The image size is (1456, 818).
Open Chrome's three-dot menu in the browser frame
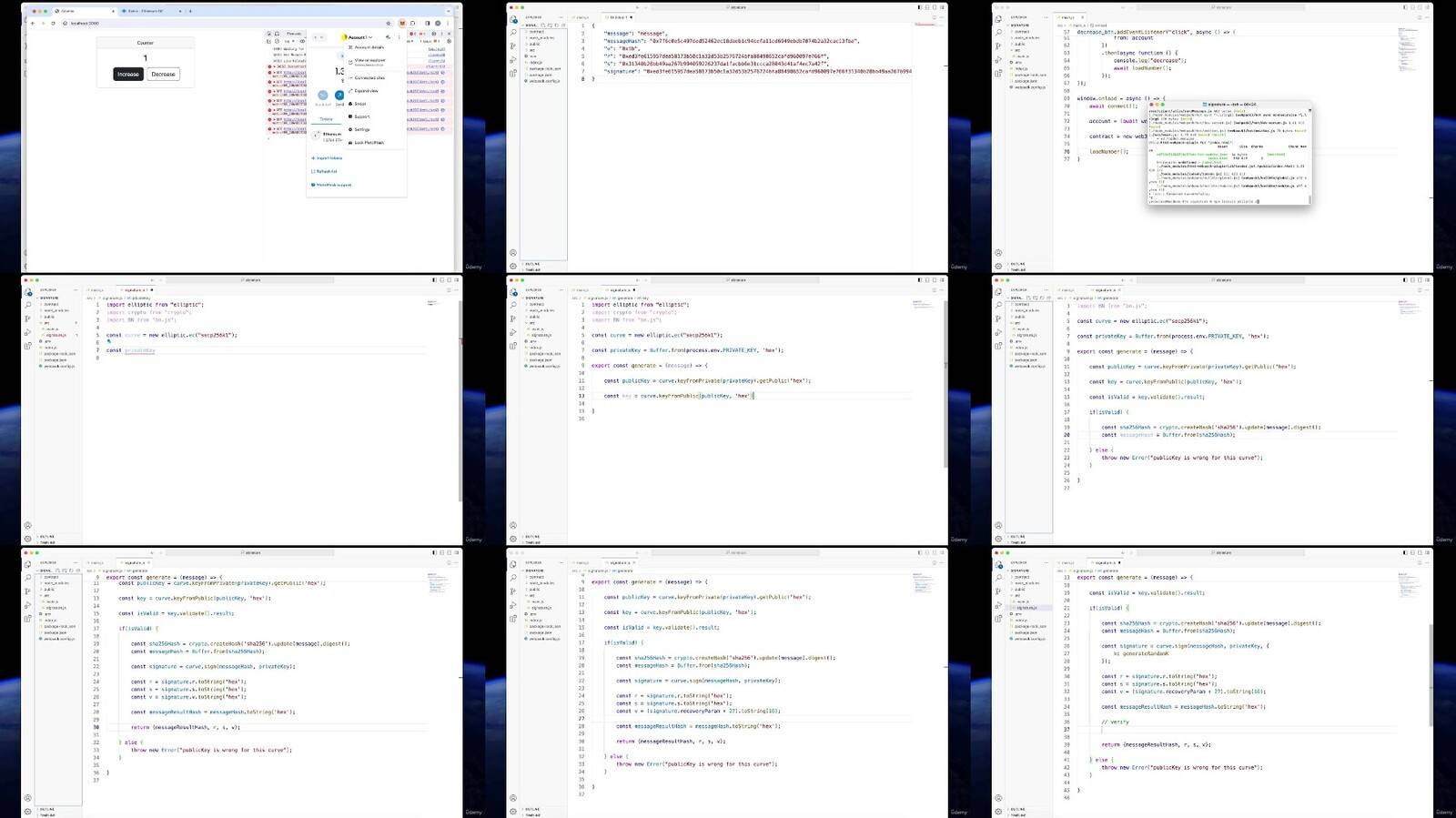pyautogui.click(x=449, y=23)
